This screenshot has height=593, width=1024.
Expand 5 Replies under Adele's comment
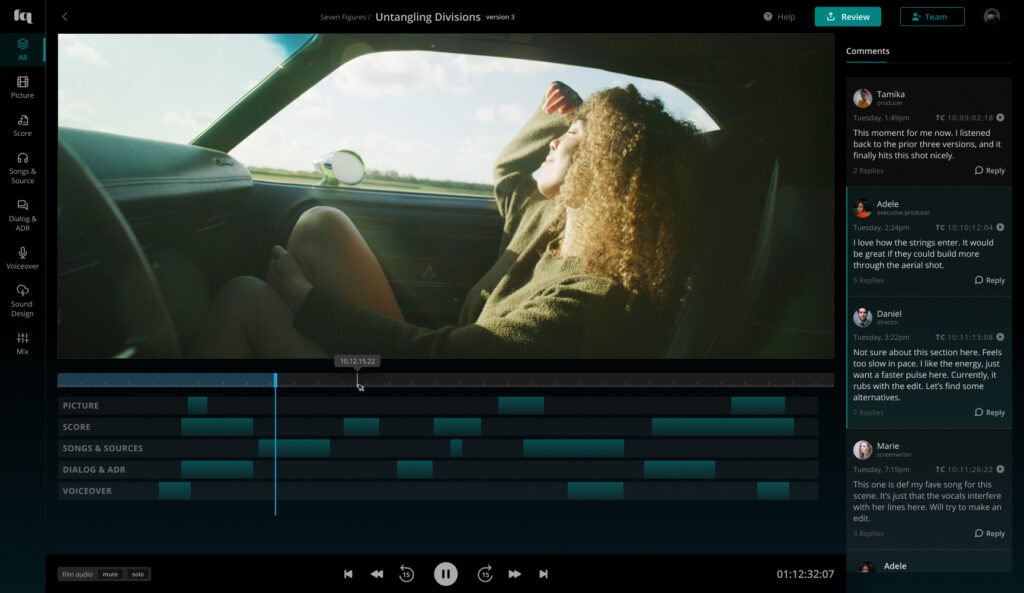click(x=868, y=281)
